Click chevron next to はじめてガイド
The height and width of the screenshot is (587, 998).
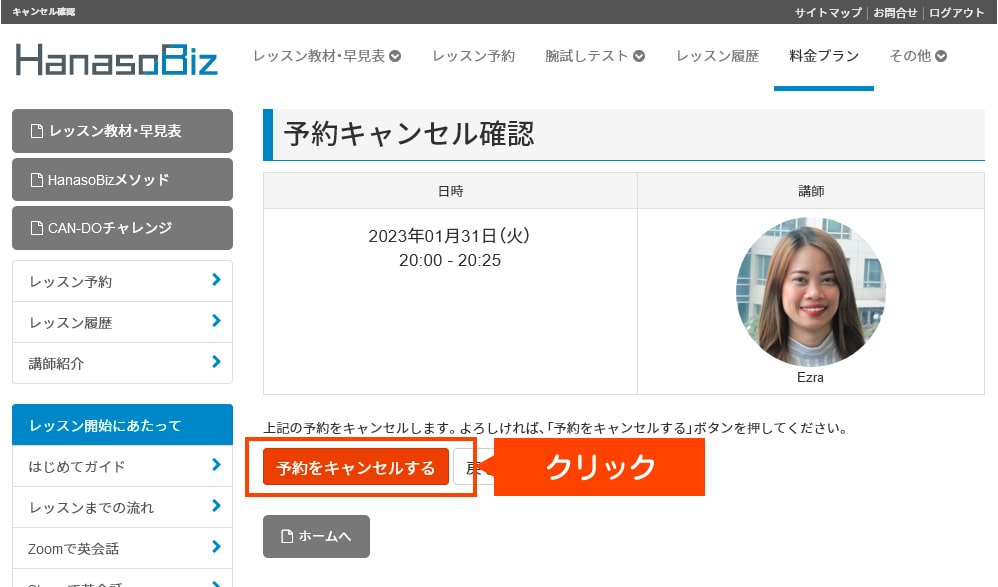coord(216,465)
